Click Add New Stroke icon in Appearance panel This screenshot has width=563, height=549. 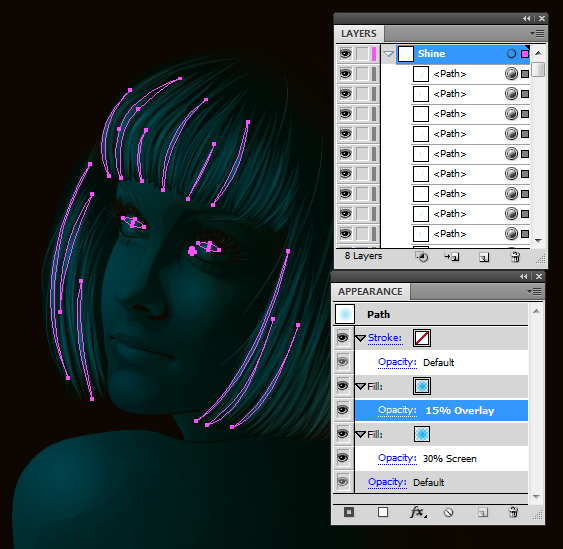coord(349,512)
